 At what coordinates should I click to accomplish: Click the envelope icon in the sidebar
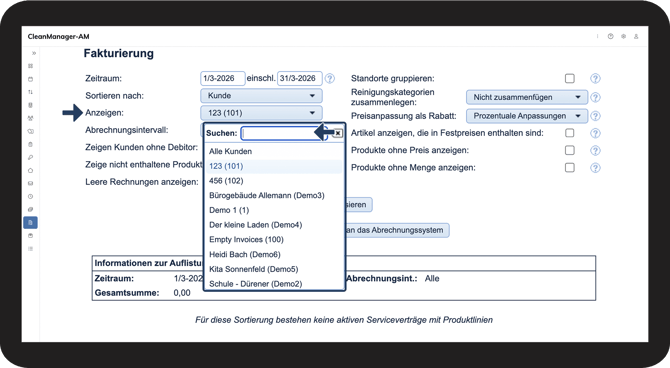pos(30,183)
